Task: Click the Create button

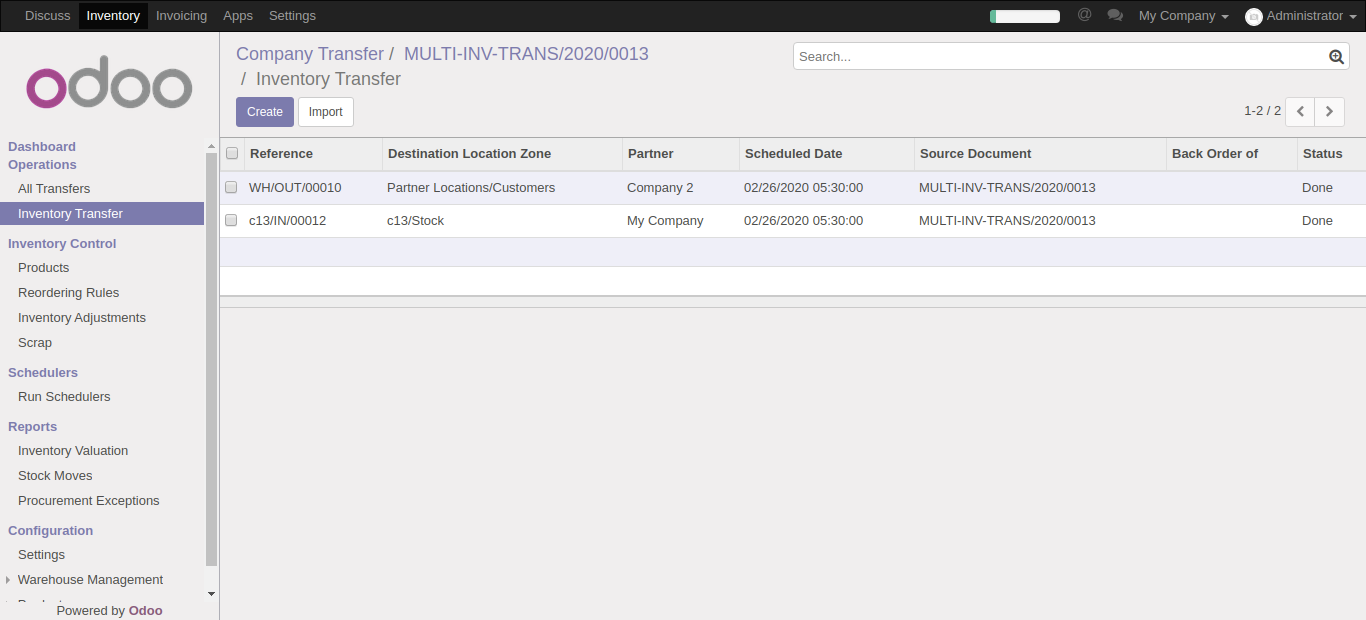Action: [265, 112]
